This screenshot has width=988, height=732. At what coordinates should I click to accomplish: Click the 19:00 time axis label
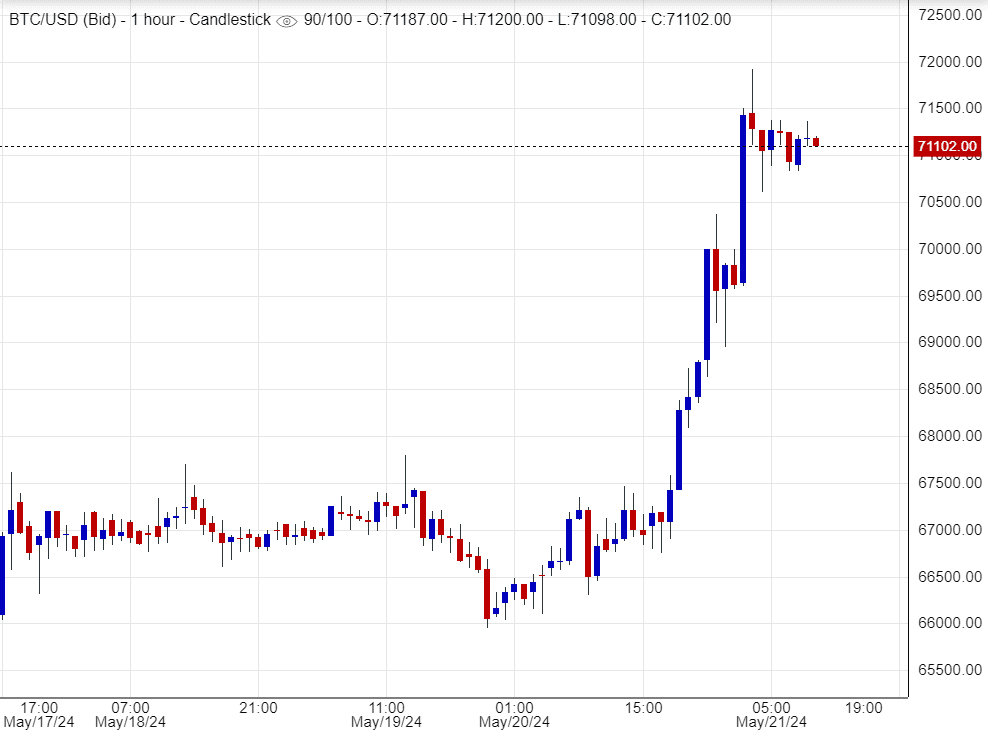click(x=863, y=707)
